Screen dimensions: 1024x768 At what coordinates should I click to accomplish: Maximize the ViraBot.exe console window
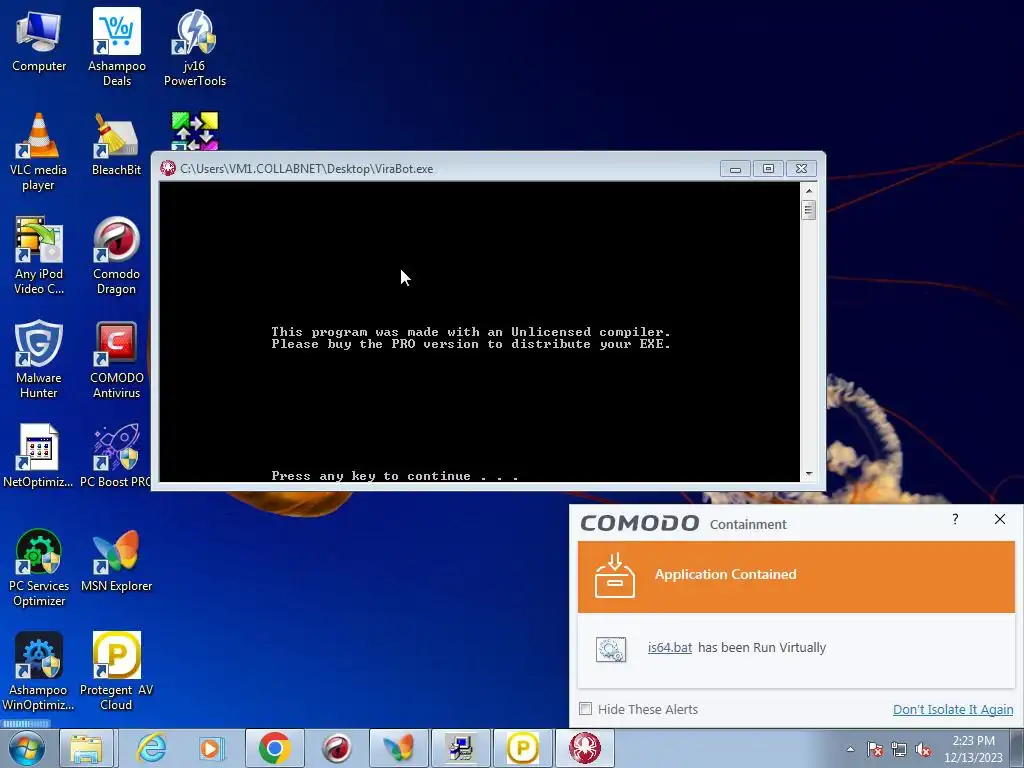point(769,169)
